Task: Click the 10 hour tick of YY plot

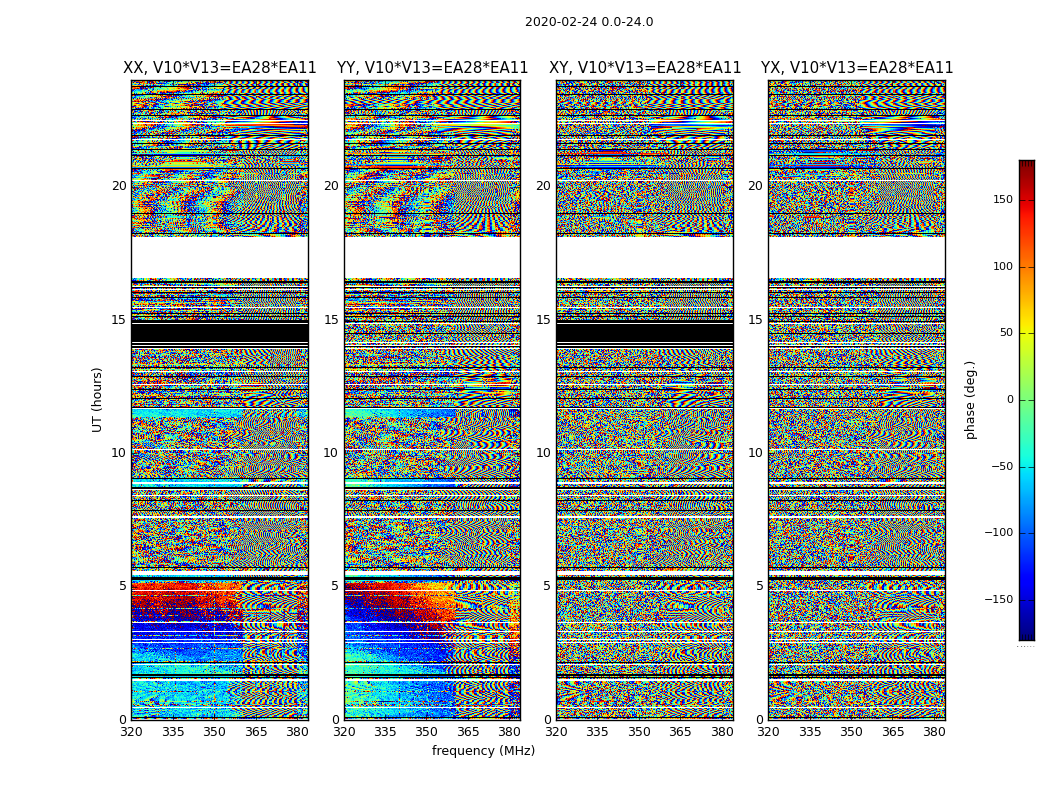Action: (x=331, y=453)
